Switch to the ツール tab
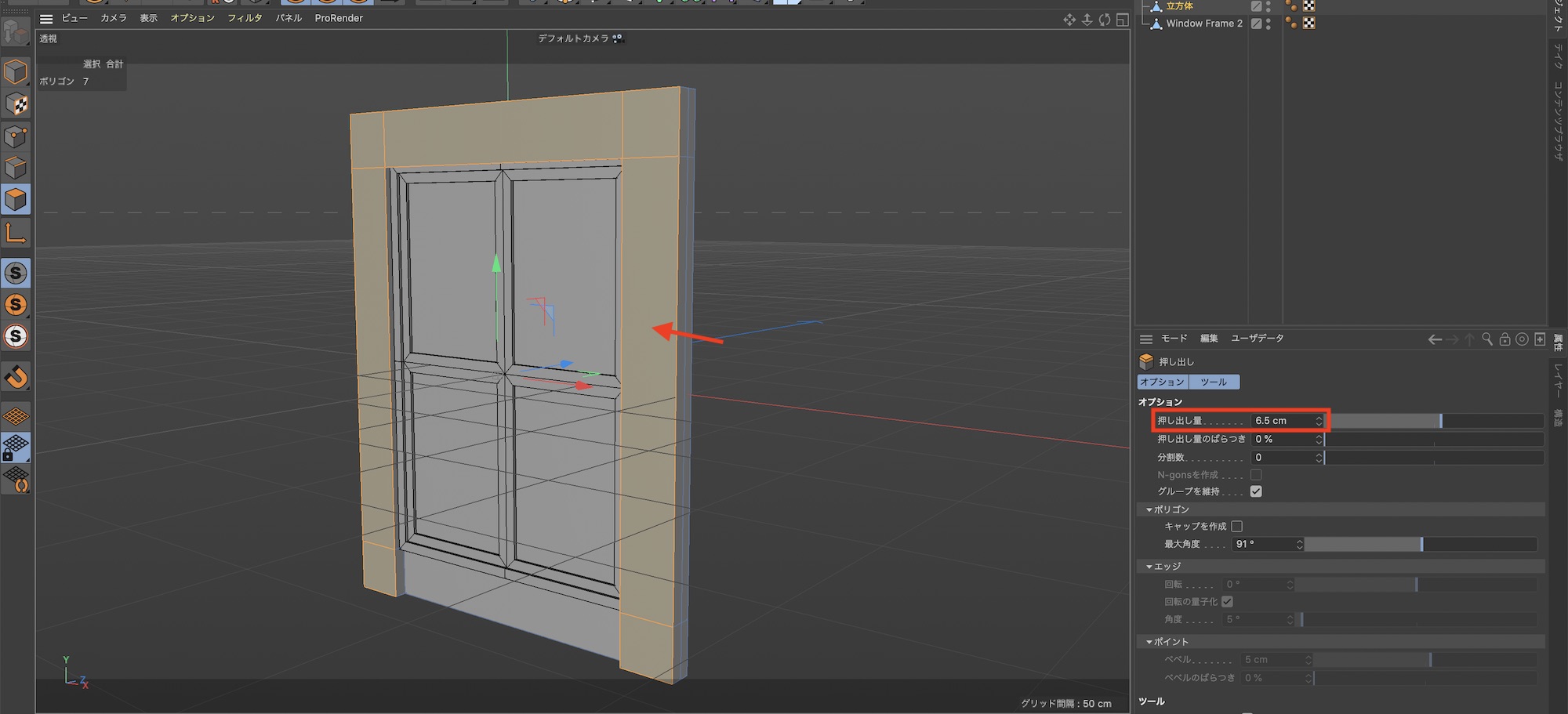This screenshot has width=1568, height=714. 1214,382
